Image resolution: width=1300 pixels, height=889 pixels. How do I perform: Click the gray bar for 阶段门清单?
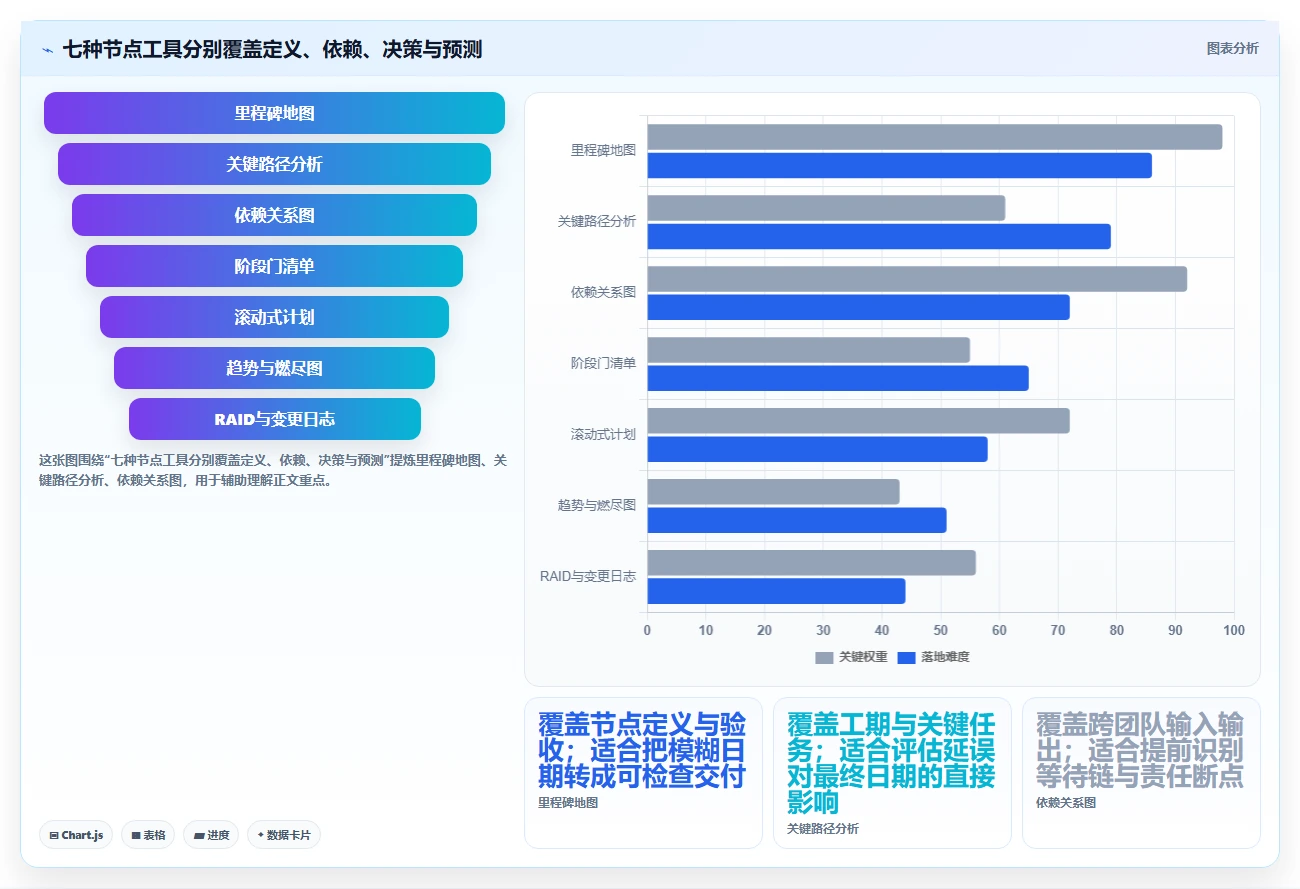pyautogui.click(x=808, y=350)
